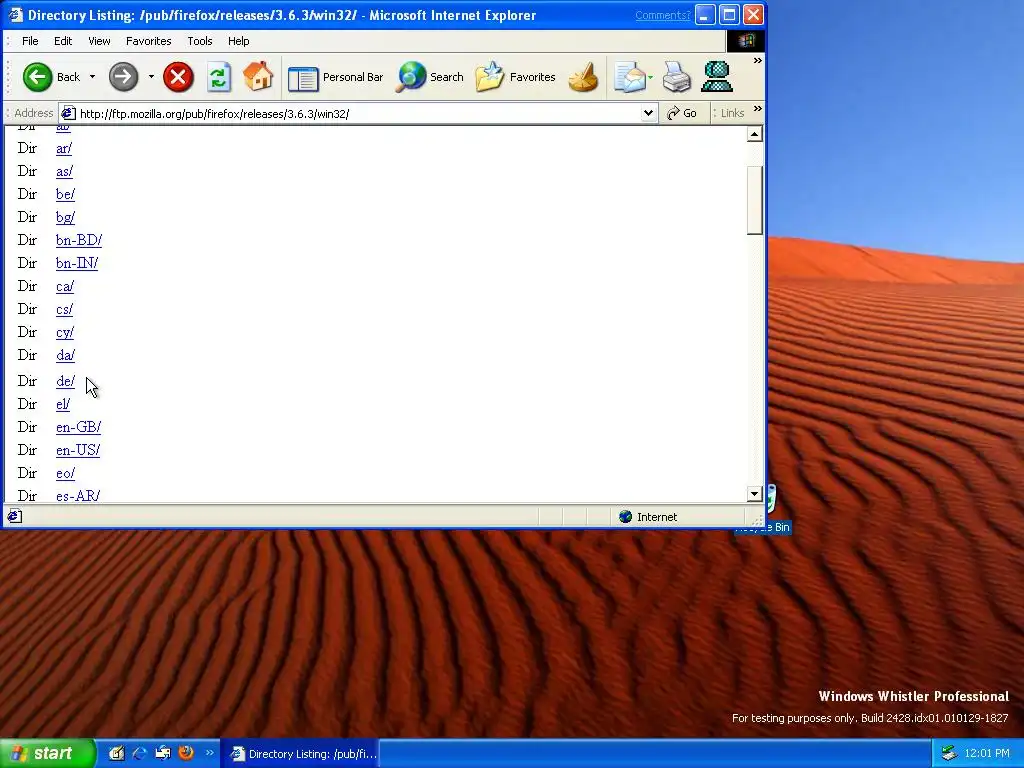Click the system tray network icon
This screenshot has height=768, width=1024.
click(x=949, y=753)
